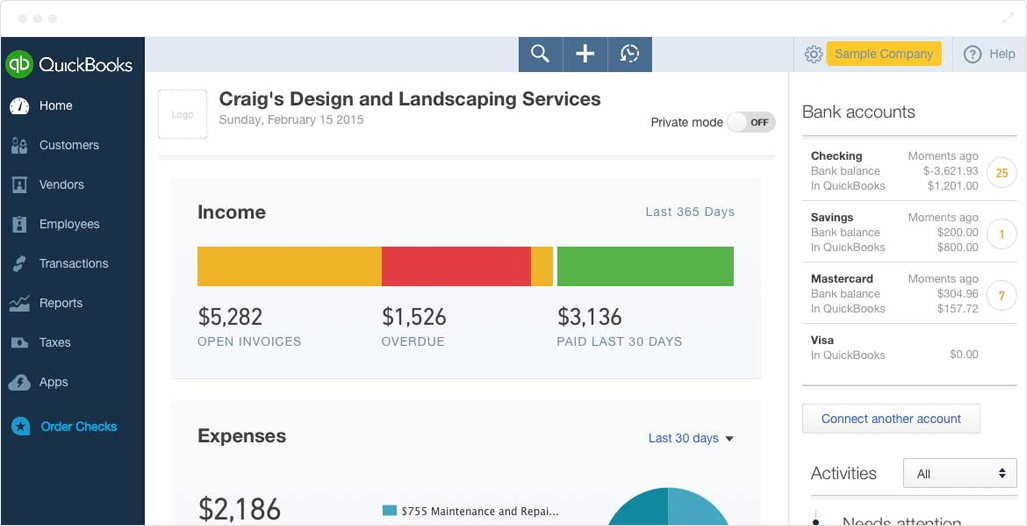Click the OPEN INVOICES label

pos(250,342)
